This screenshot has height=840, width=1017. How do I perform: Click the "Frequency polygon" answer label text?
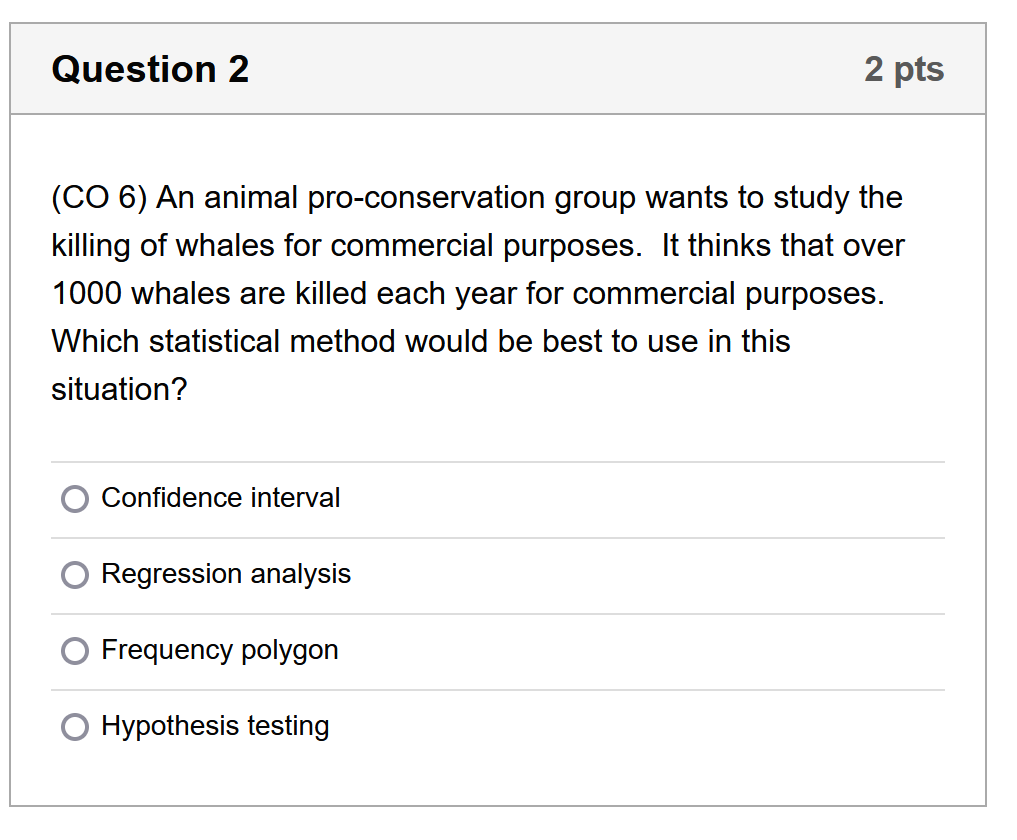[x=220, y=650]
